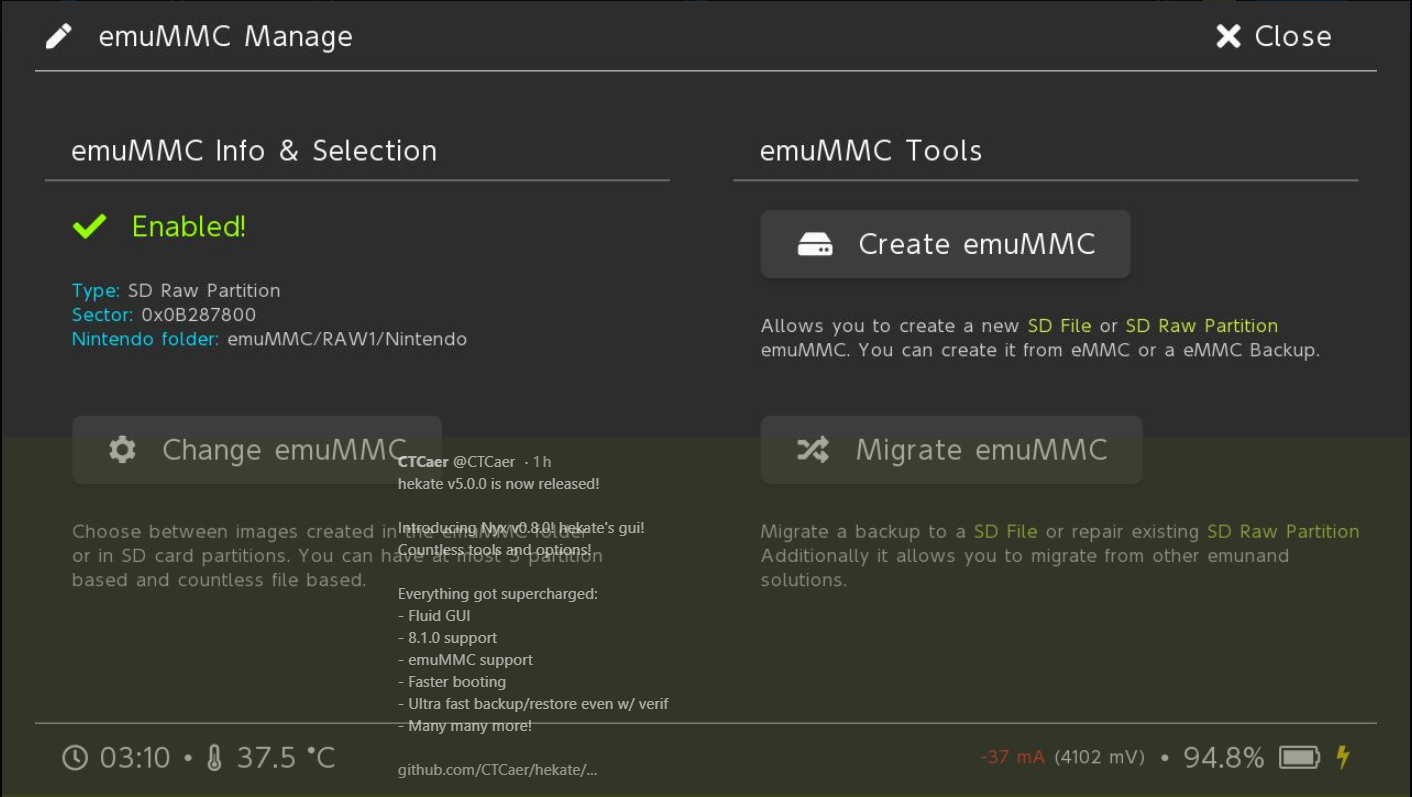Click the green Enabled checkmark icon
The width and height of the screenshot is (1412, 797).
point(90,227)
